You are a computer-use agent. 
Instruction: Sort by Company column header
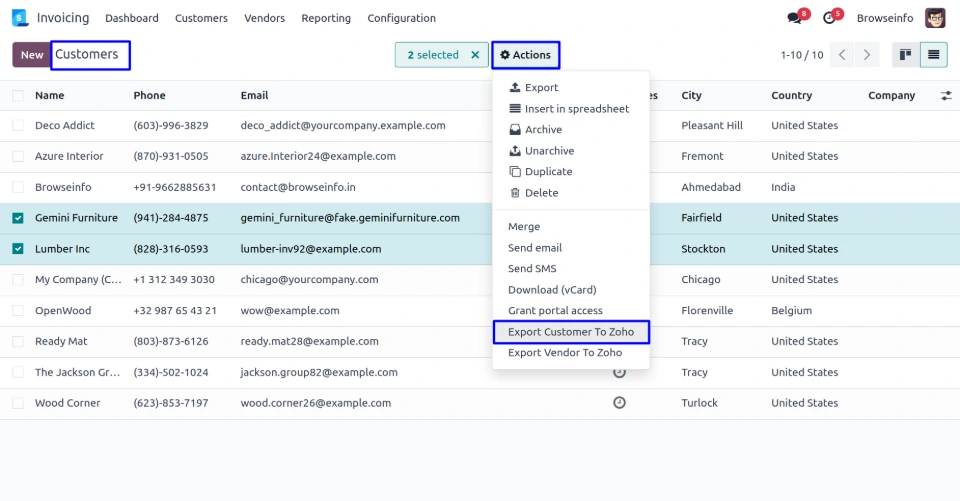[891, 96]
